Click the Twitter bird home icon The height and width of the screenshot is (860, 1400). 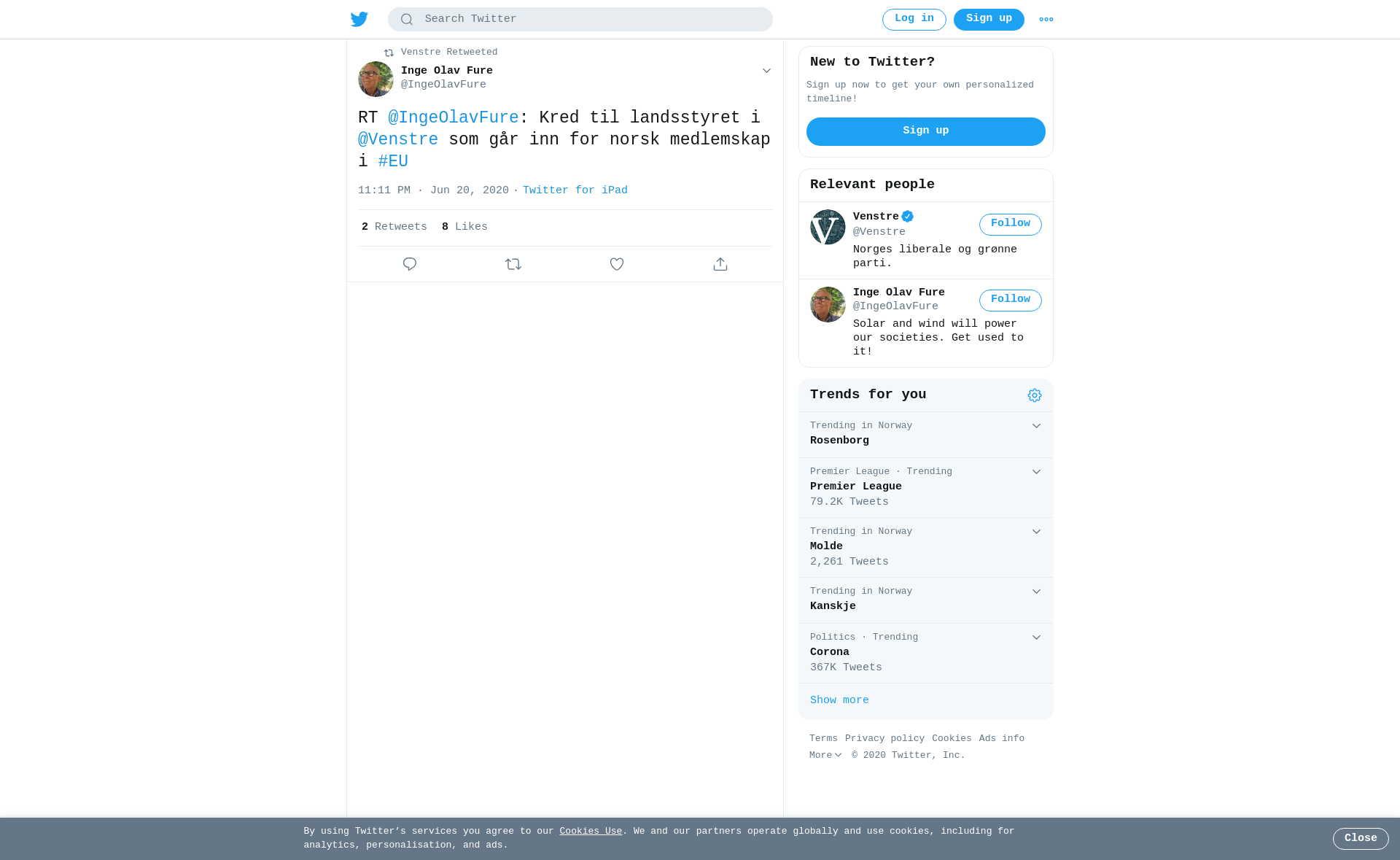tap(359, 19)
